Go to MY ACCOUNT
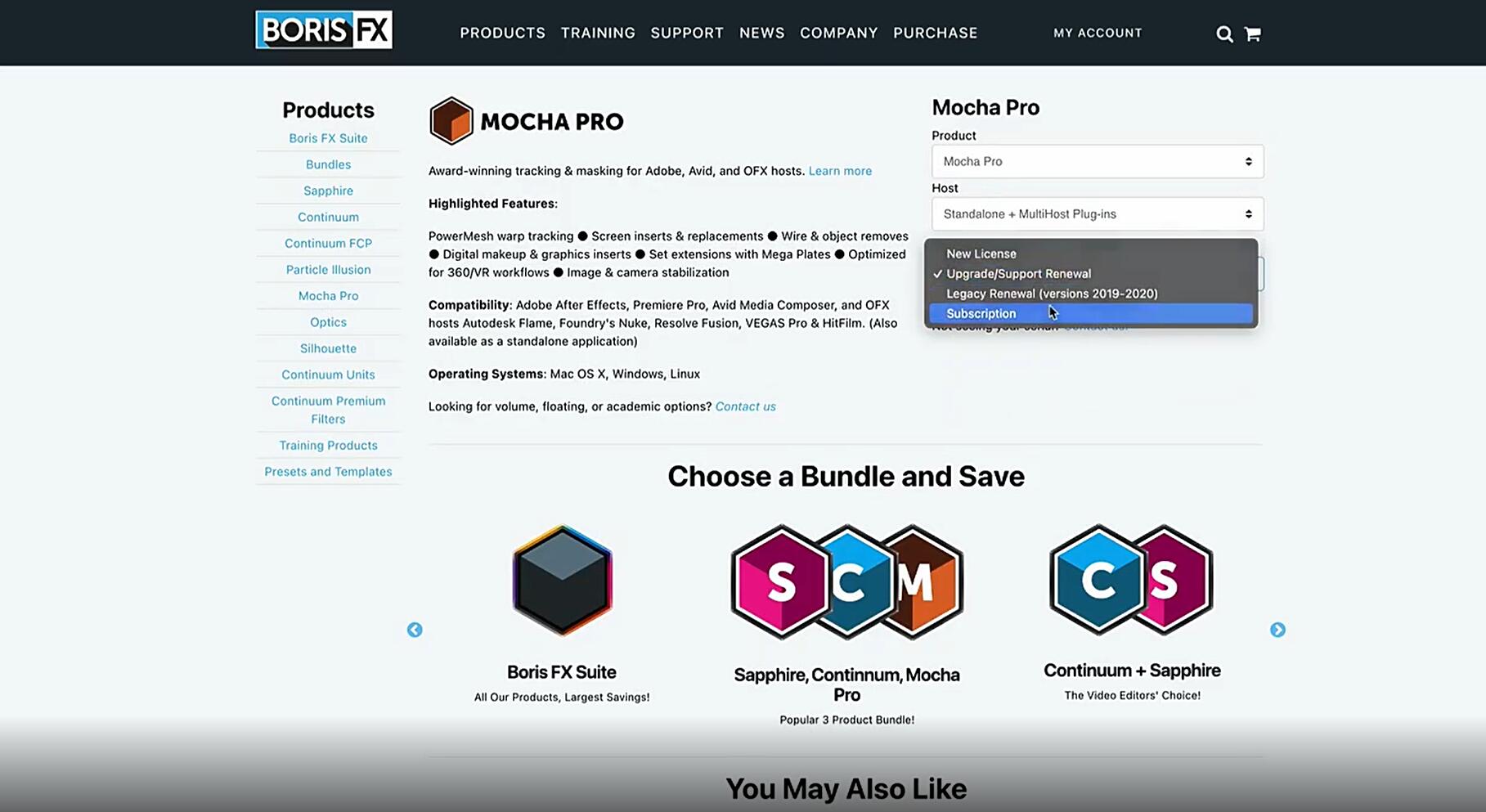The image size is (1486, 812). [x=1098, y=33]
